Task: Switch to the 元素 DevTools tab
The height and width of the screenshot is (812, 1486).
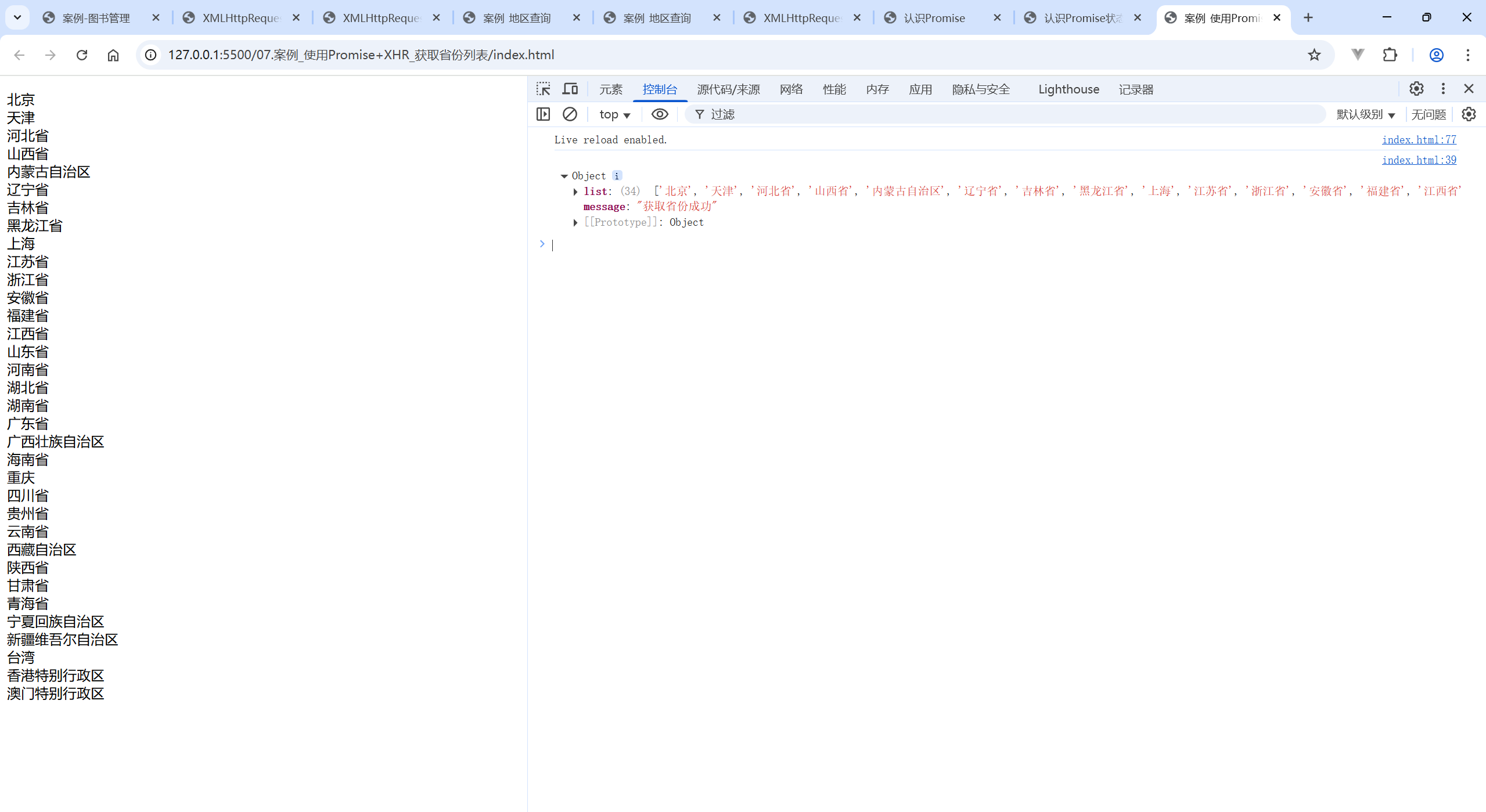Action: coord(610,89)
